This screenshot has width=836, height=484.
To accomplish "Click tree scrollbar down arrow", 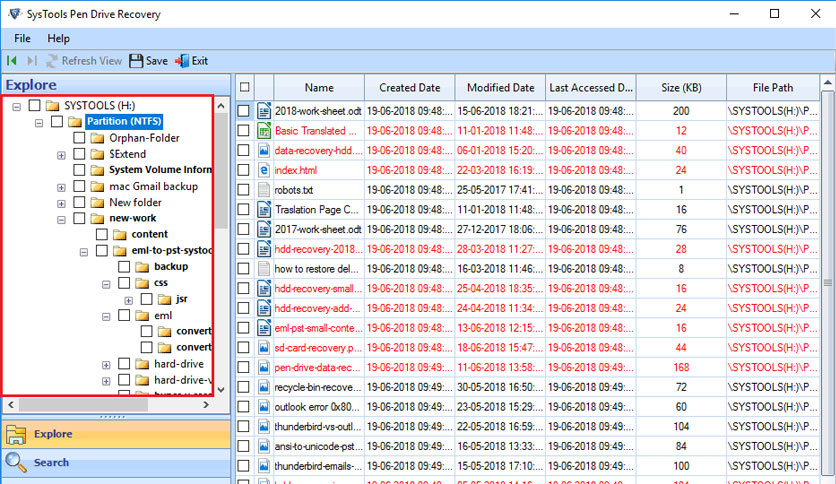I will (x=221, y=390).
